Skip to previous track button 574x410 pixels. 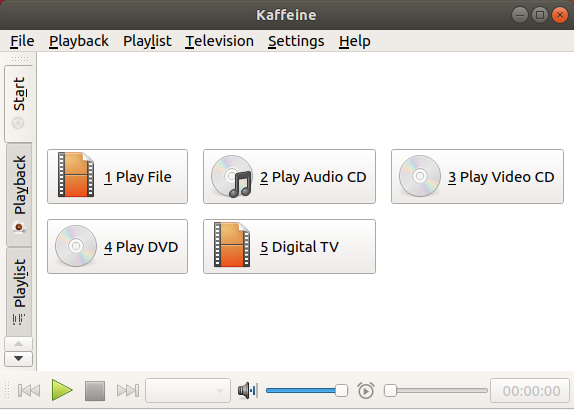[29, 391]
